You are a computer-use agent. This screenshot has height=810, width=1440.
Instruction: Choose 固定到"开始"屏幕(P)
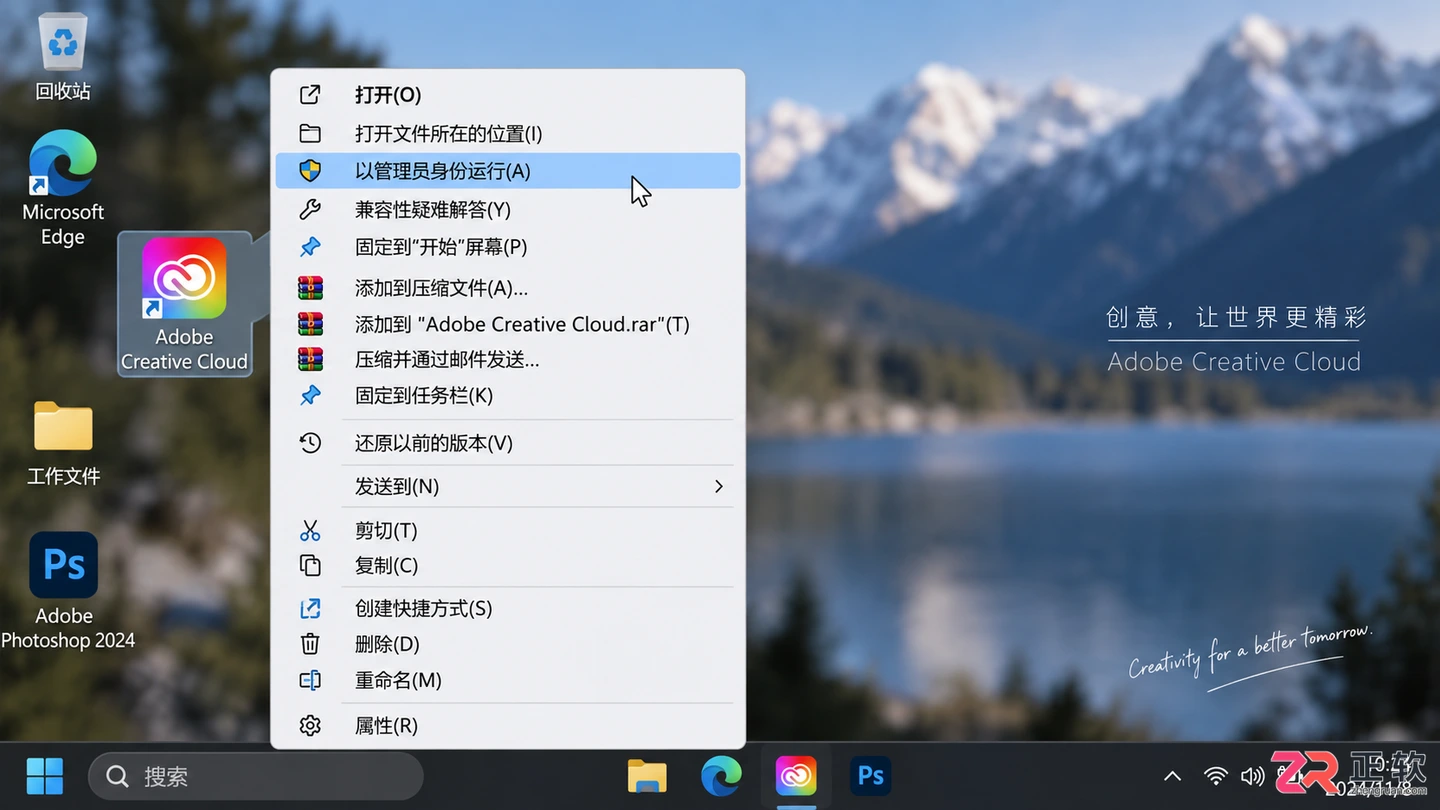tap(508, 247)
